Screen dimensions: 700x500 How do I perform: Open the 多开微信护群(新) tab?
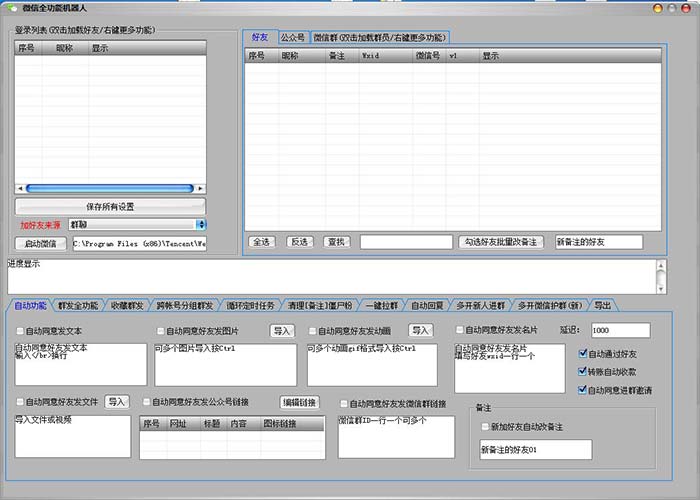coord(550,306)
